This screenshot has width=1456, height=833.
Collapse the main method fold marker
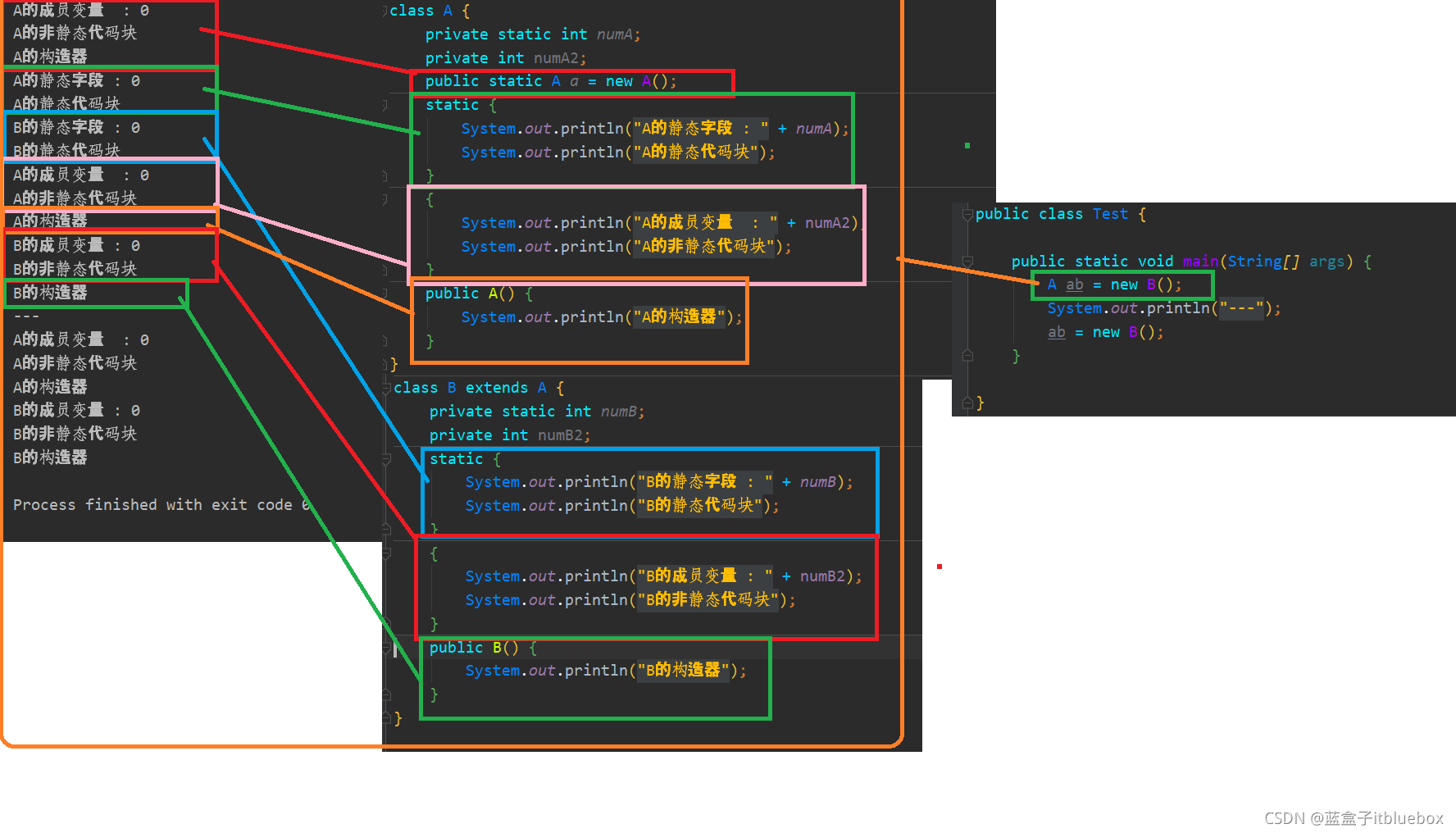coord(967,262)
